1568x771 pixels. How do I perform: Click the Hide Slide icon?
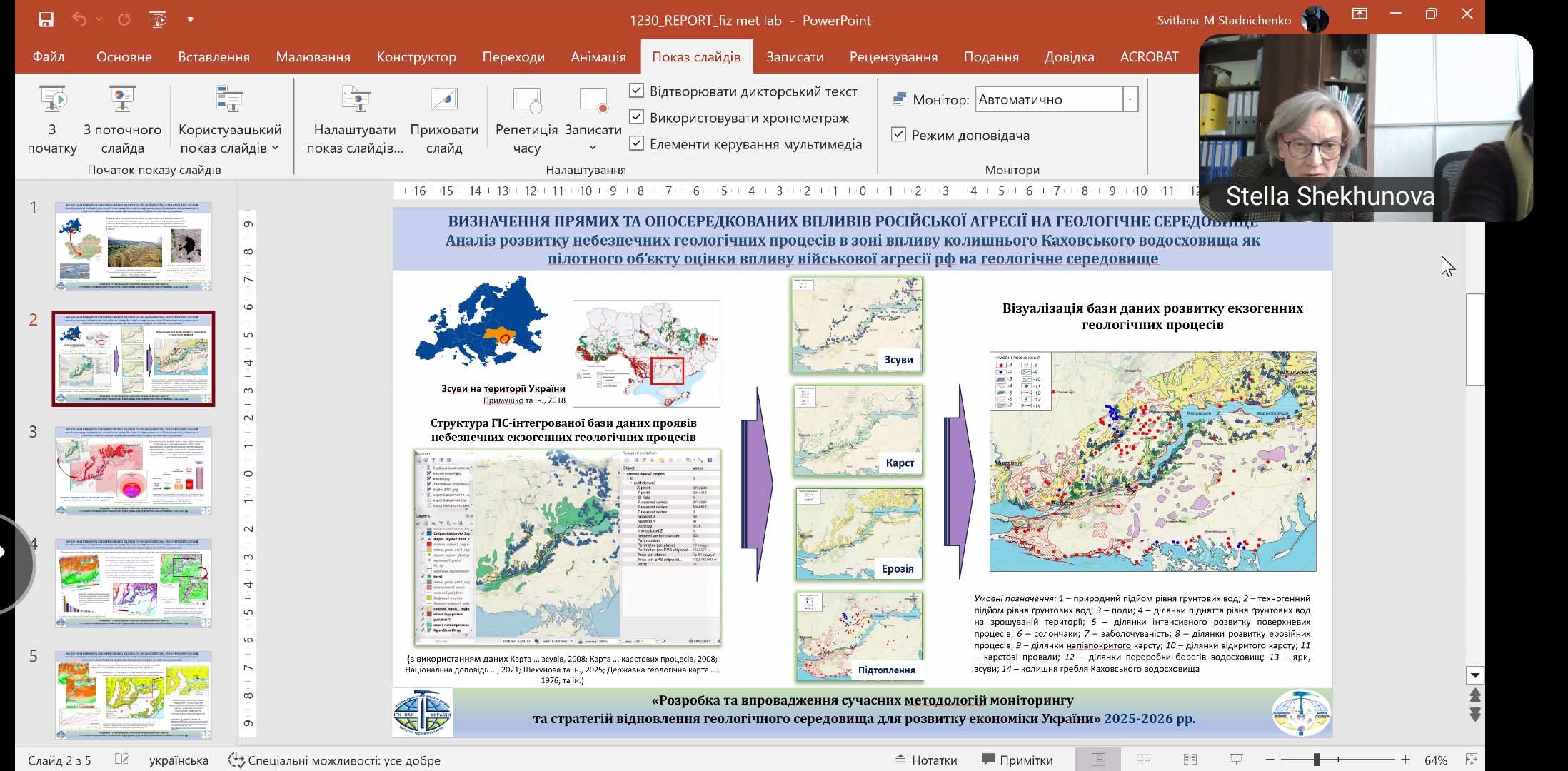coord(444,100)
